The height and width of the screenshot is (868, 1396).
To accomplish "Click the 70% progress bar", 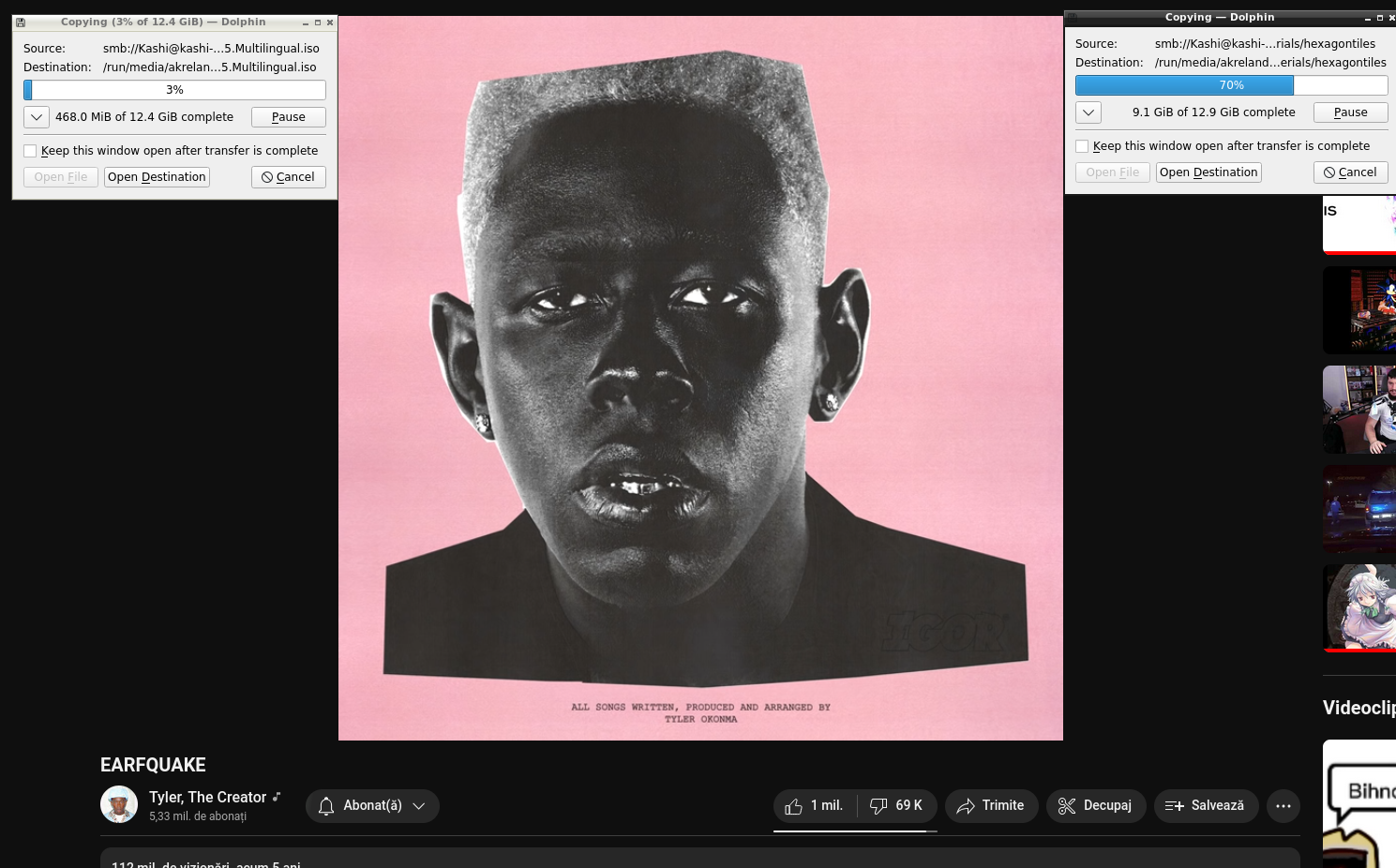I will pyautogui.click(x=1232, y=85).
